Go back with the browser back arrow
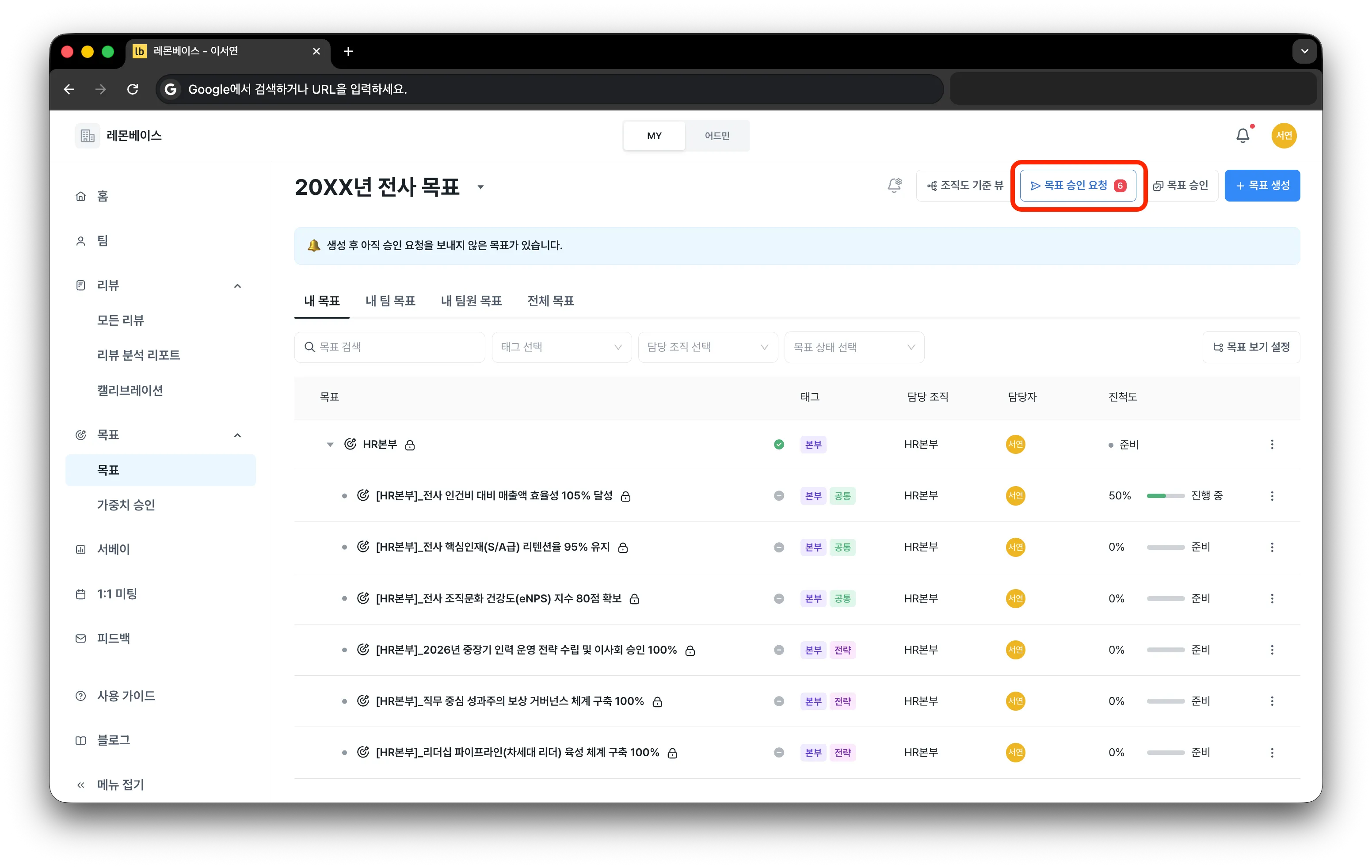 coord(69,89)
